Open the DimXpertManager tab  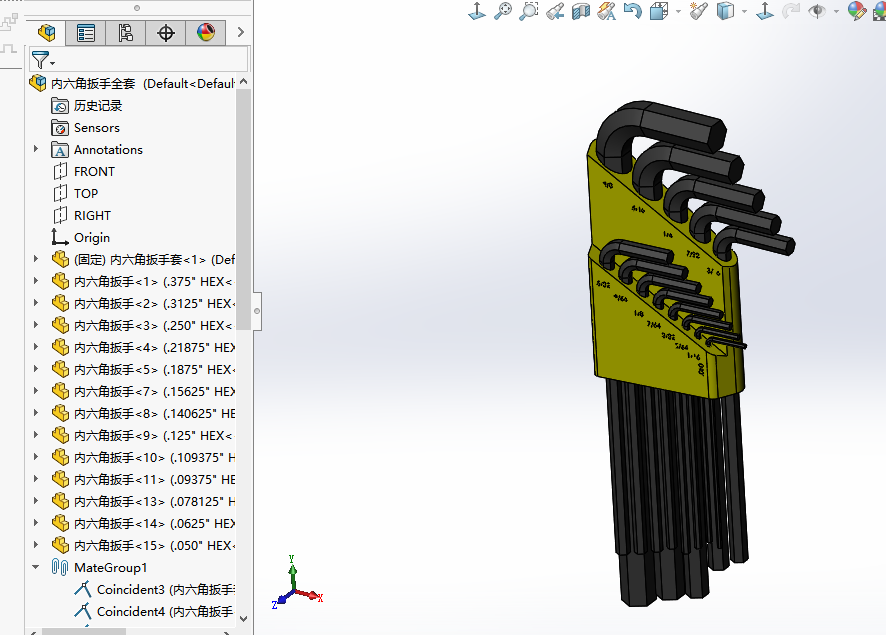coord(166,33)
